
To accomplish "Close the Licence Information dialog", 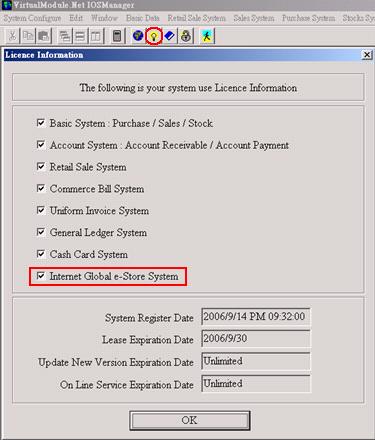I will click(x=367, y=55).
